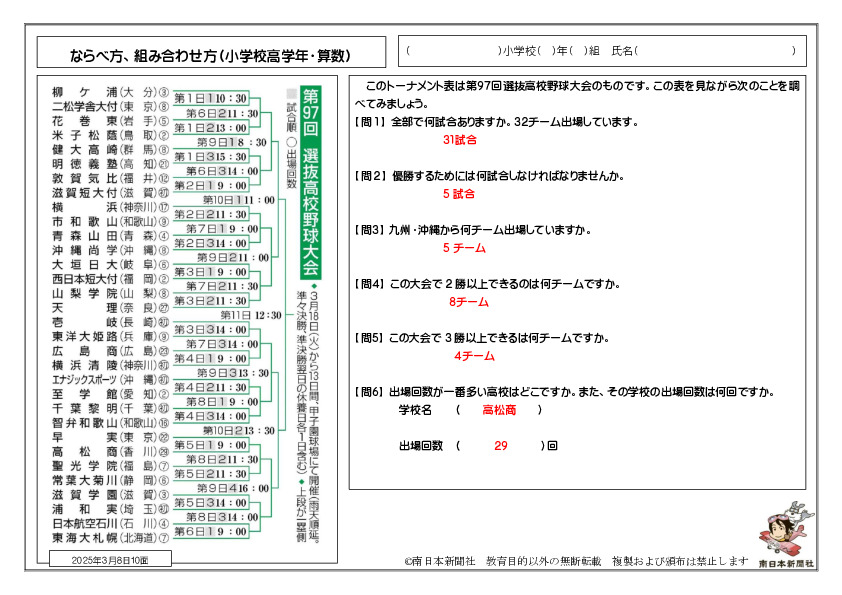
Task: Click the circled 27 beside 天理 (奈良)
Action: tap(163, 308)
